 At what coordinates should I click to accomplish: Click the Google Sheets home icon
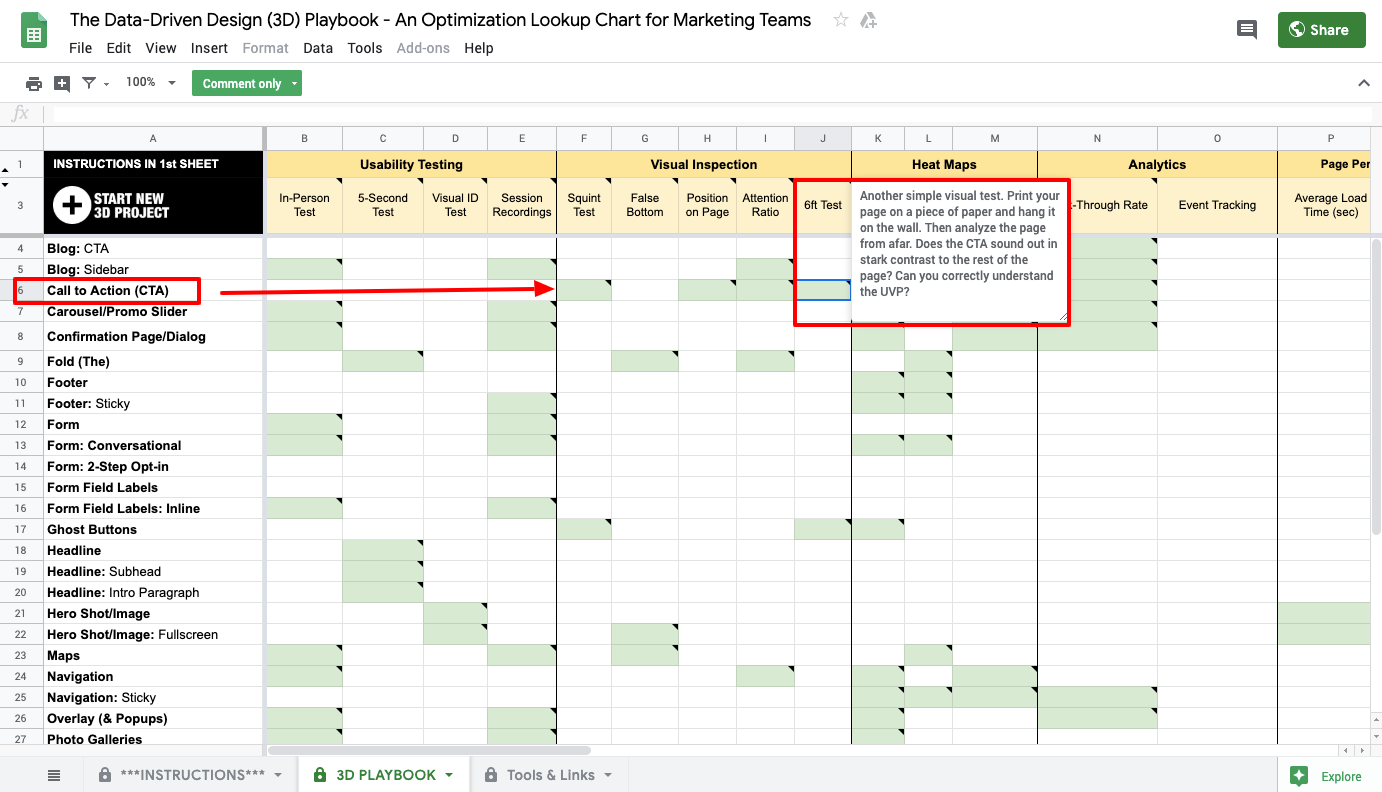tap(35, 31)
